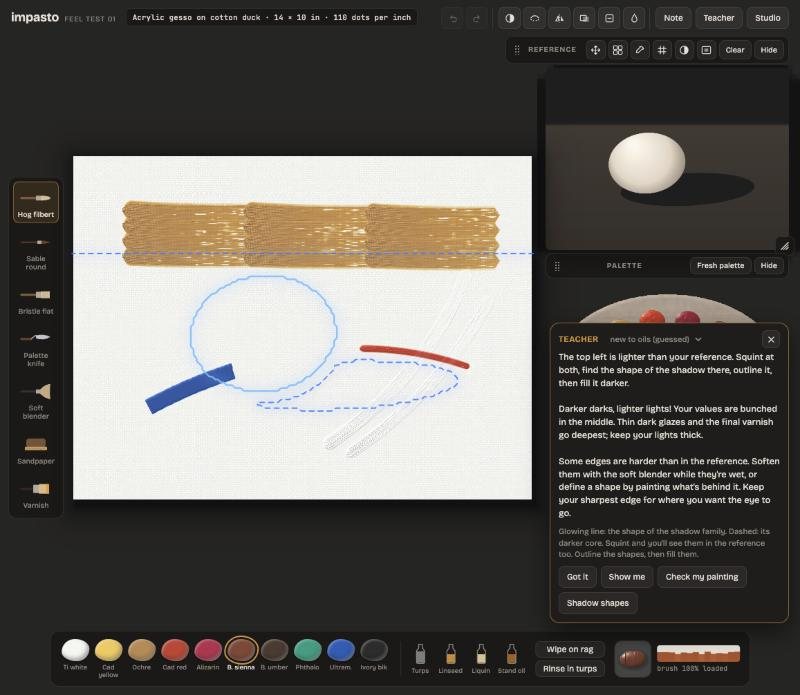Click the eyedropper icon in Reference bar
The width and height of the screenshot is (800, 695).
point(639,50)
